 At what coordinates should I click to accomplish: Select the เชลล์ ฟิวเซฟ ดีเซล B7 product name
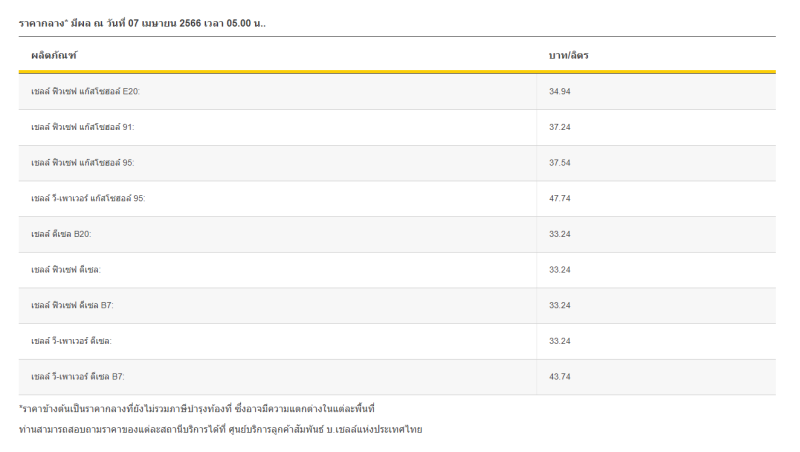coord(72,306)
